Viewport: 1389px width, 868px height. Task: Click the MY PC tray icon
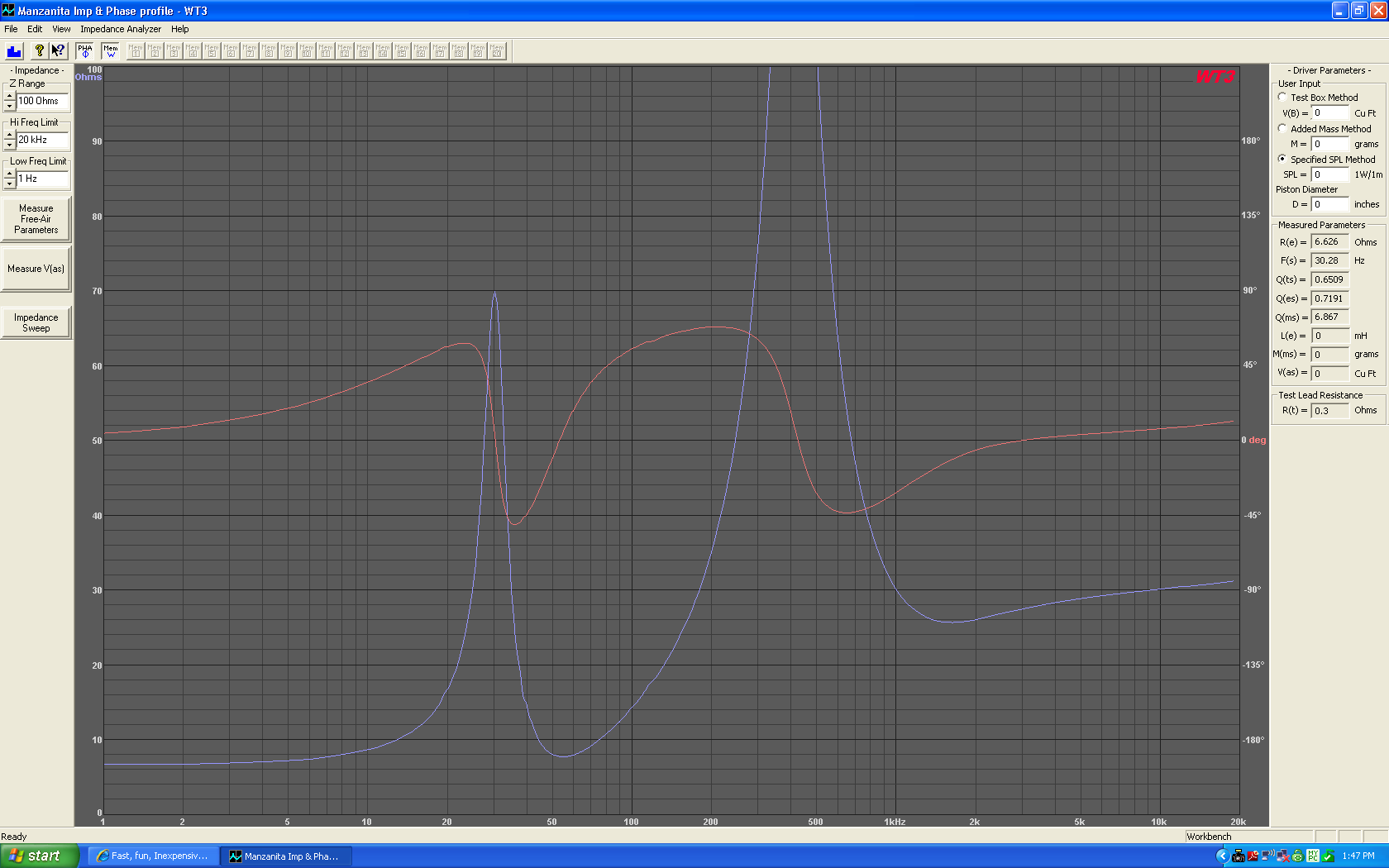[x=1313, y=856]
